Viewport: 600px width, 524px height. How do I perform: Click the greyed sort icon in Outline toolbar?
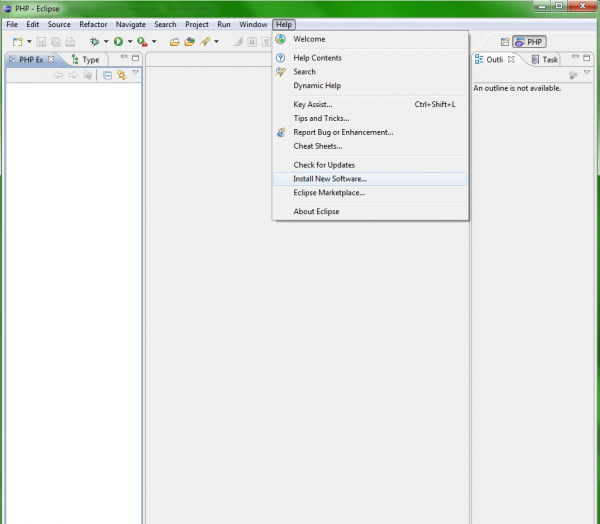click(x=573, y=75)
